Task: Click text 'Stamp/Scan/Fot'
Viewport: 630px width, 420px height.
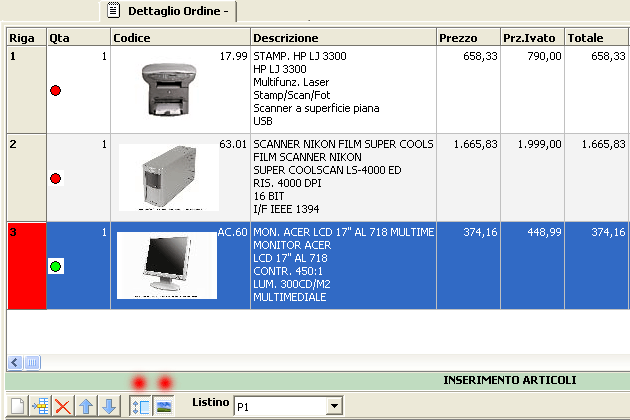Action: (x=292, y=95)
